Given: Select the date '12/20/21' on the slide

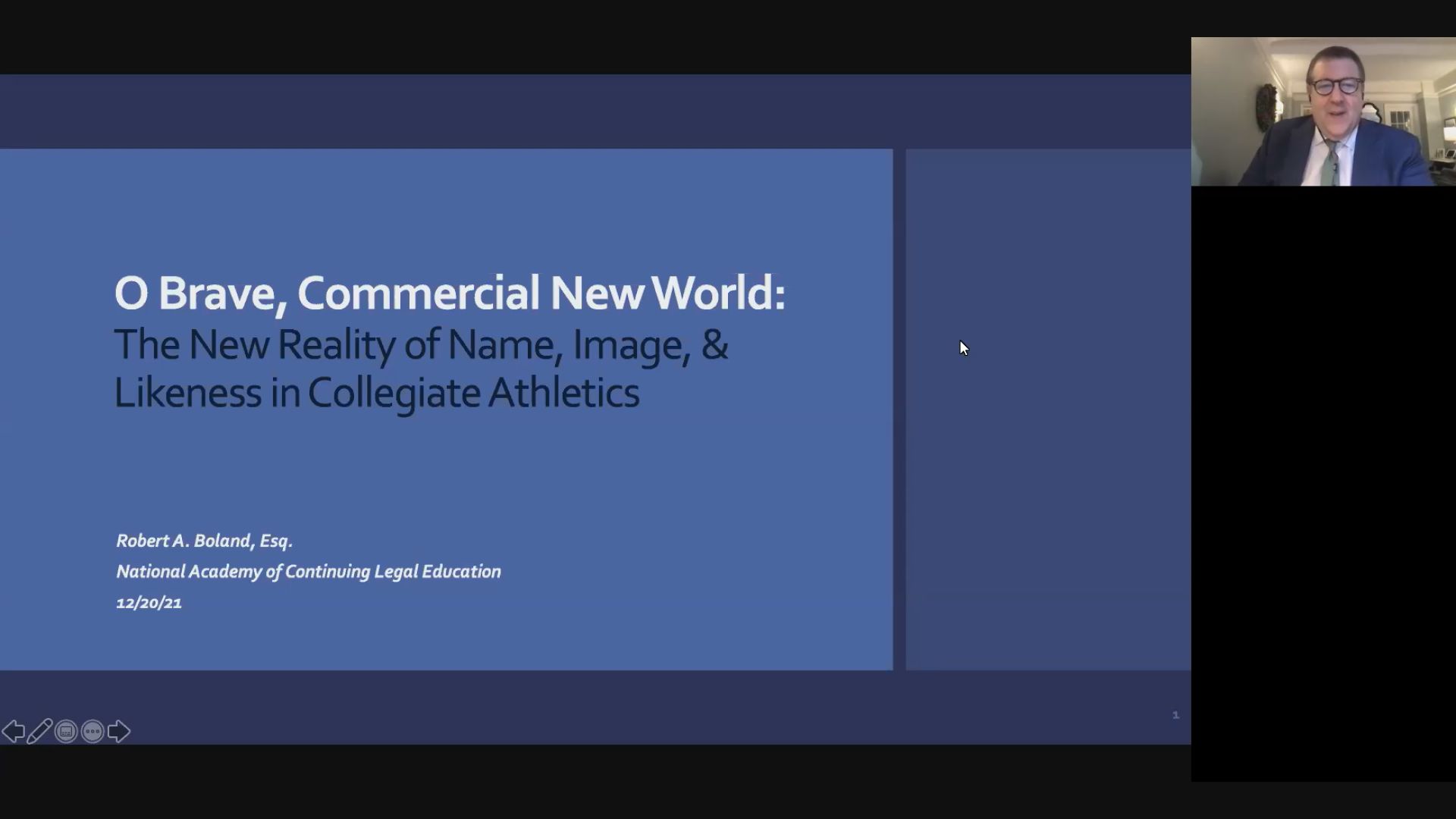Looking at the screenshot, I should pos(149,603).
